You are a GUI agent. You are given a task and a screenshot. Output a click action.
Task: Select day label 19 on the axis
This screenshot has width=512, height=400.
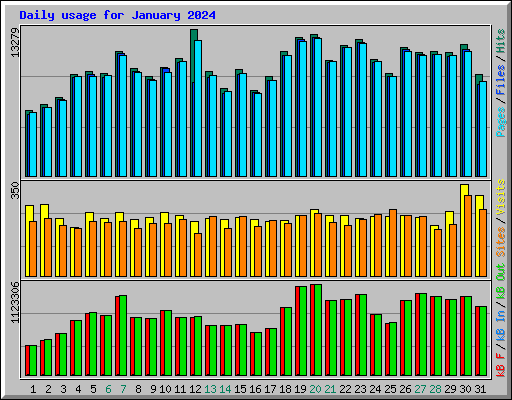click(x=300, y=389)
